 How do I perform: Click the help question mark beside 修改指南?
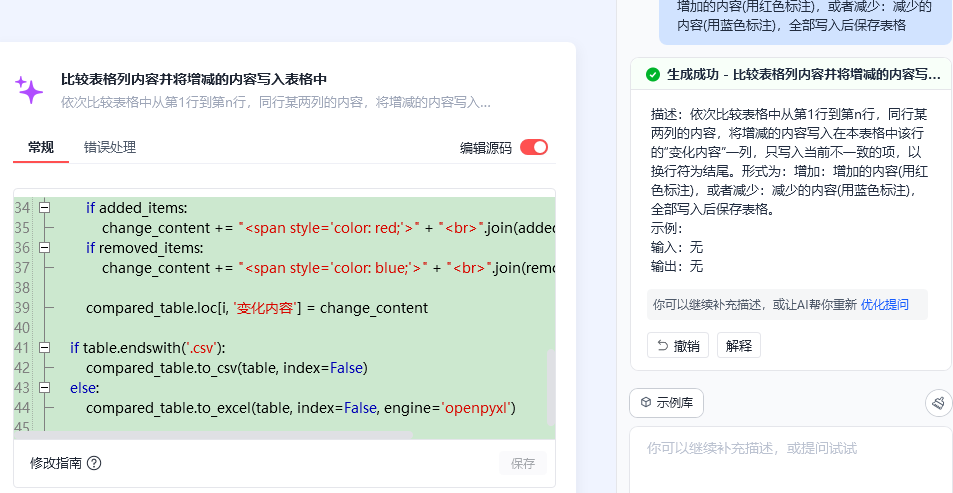[x=94, y=464]
